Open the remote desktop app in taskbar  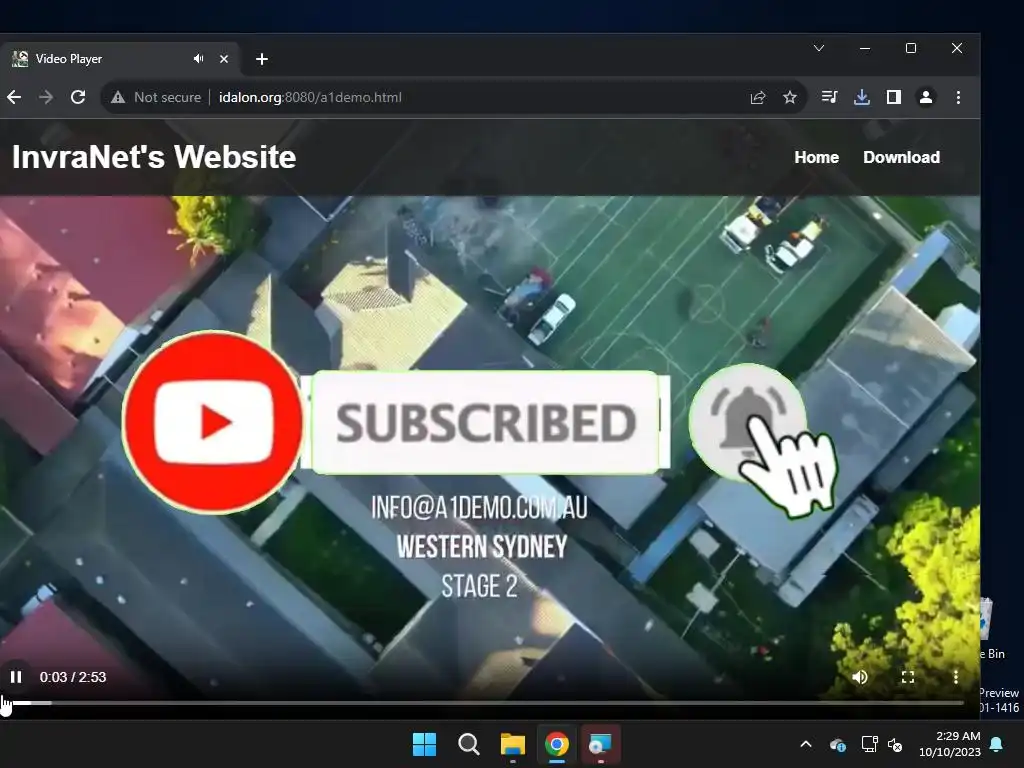tap(600, 744)
